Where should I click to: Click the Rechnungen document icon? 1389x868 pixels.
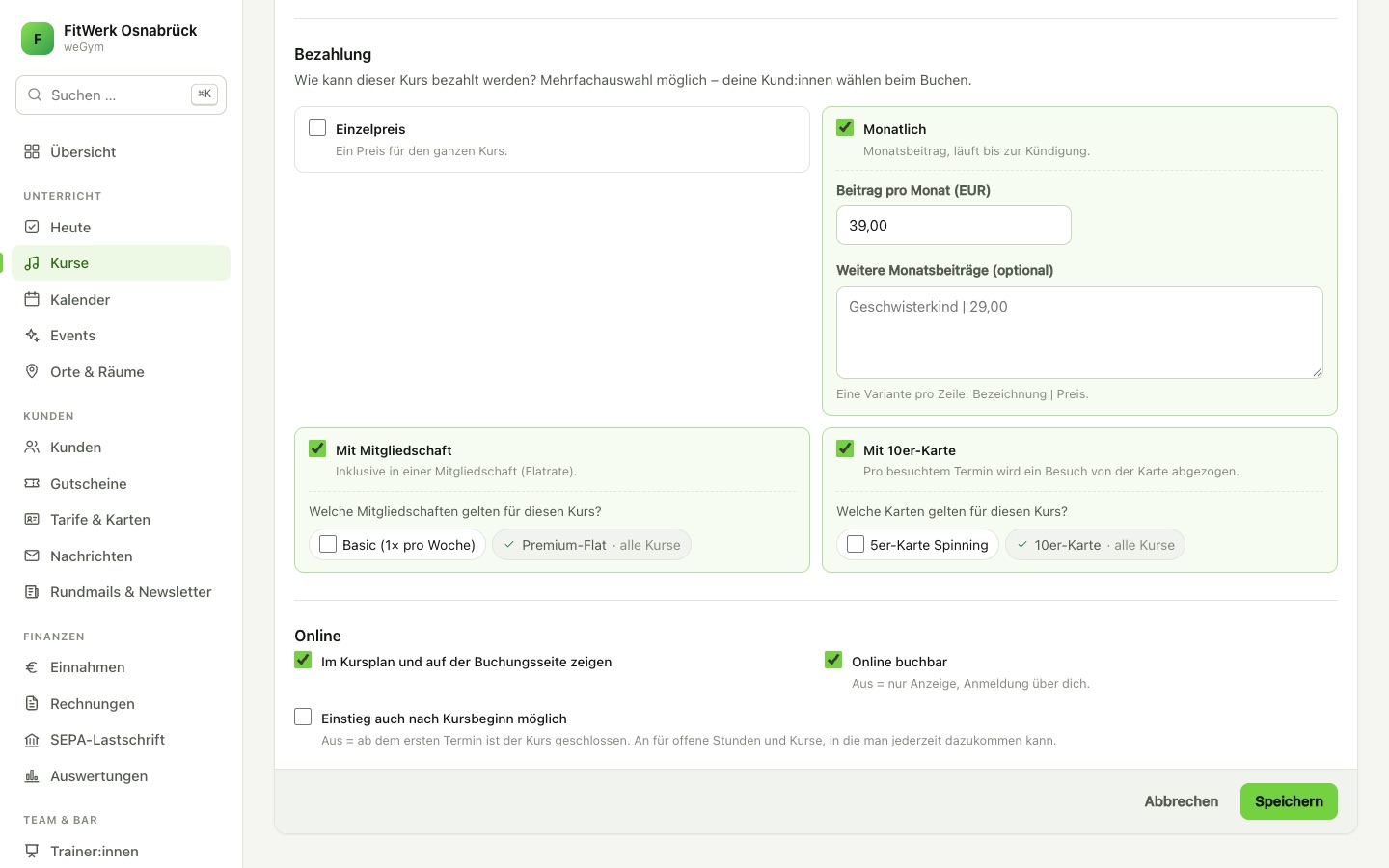click(32, 703)
